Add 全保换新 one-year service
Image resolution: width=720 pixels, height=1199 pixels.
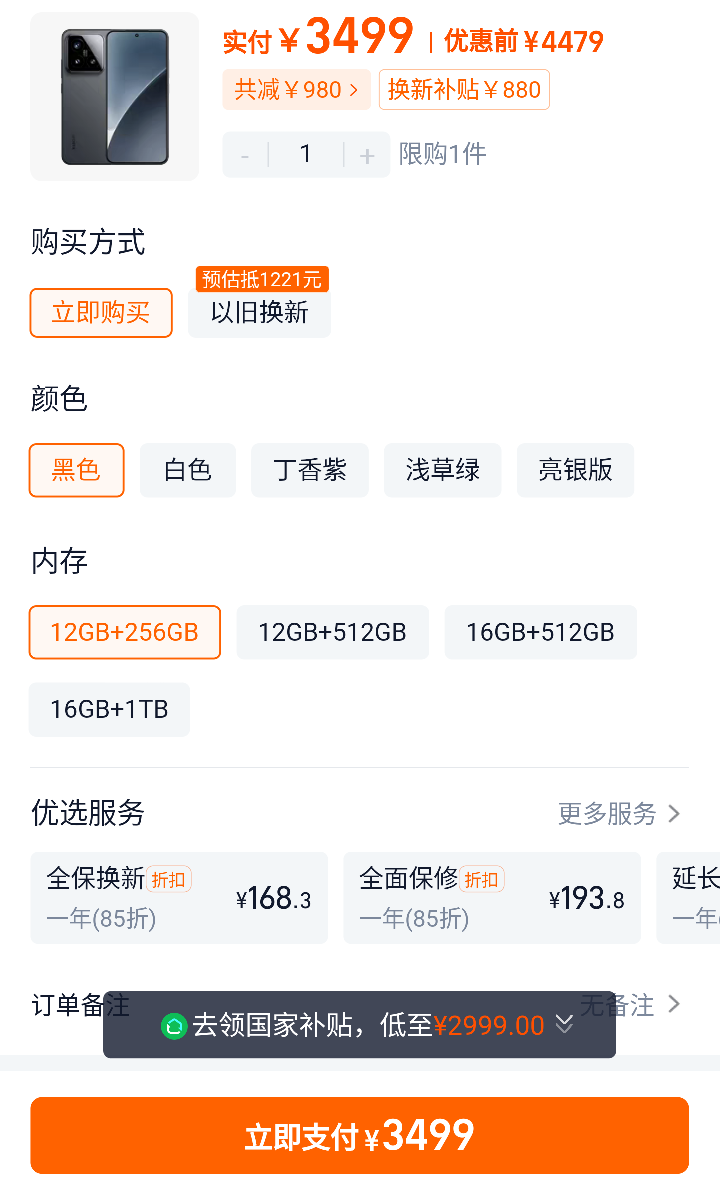click(180, 898)
